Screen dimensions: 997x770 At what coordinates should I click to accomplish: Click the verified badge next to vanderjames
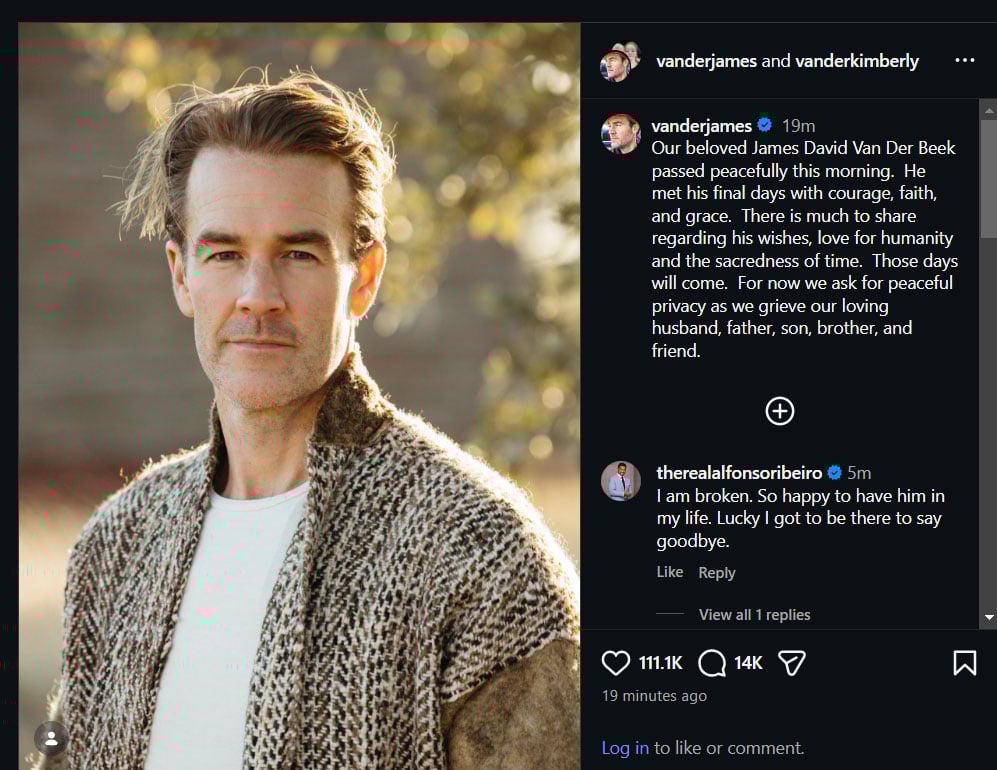click(764, 125)
